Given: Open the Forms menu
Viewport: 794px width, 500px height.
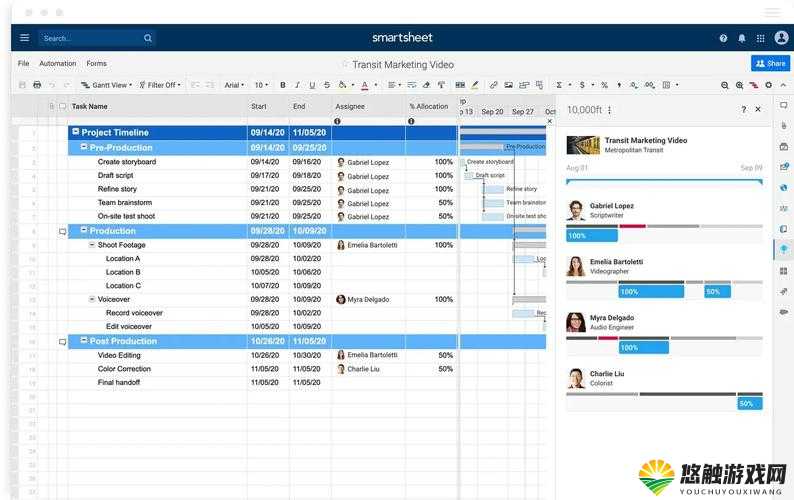Looking at the screenshot, I should tap(96, 63).
